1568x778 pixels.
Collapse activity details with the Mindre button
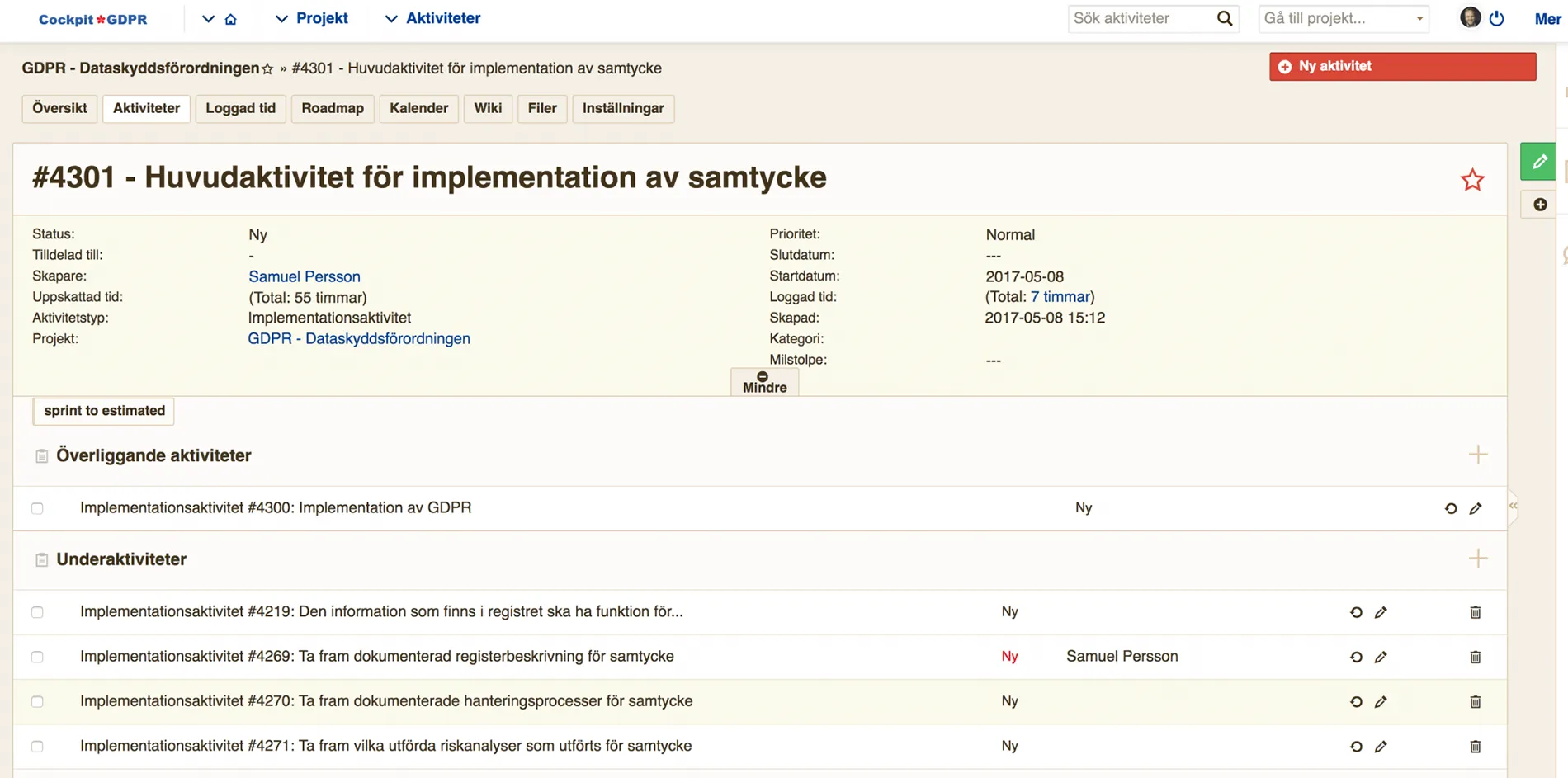763,381
